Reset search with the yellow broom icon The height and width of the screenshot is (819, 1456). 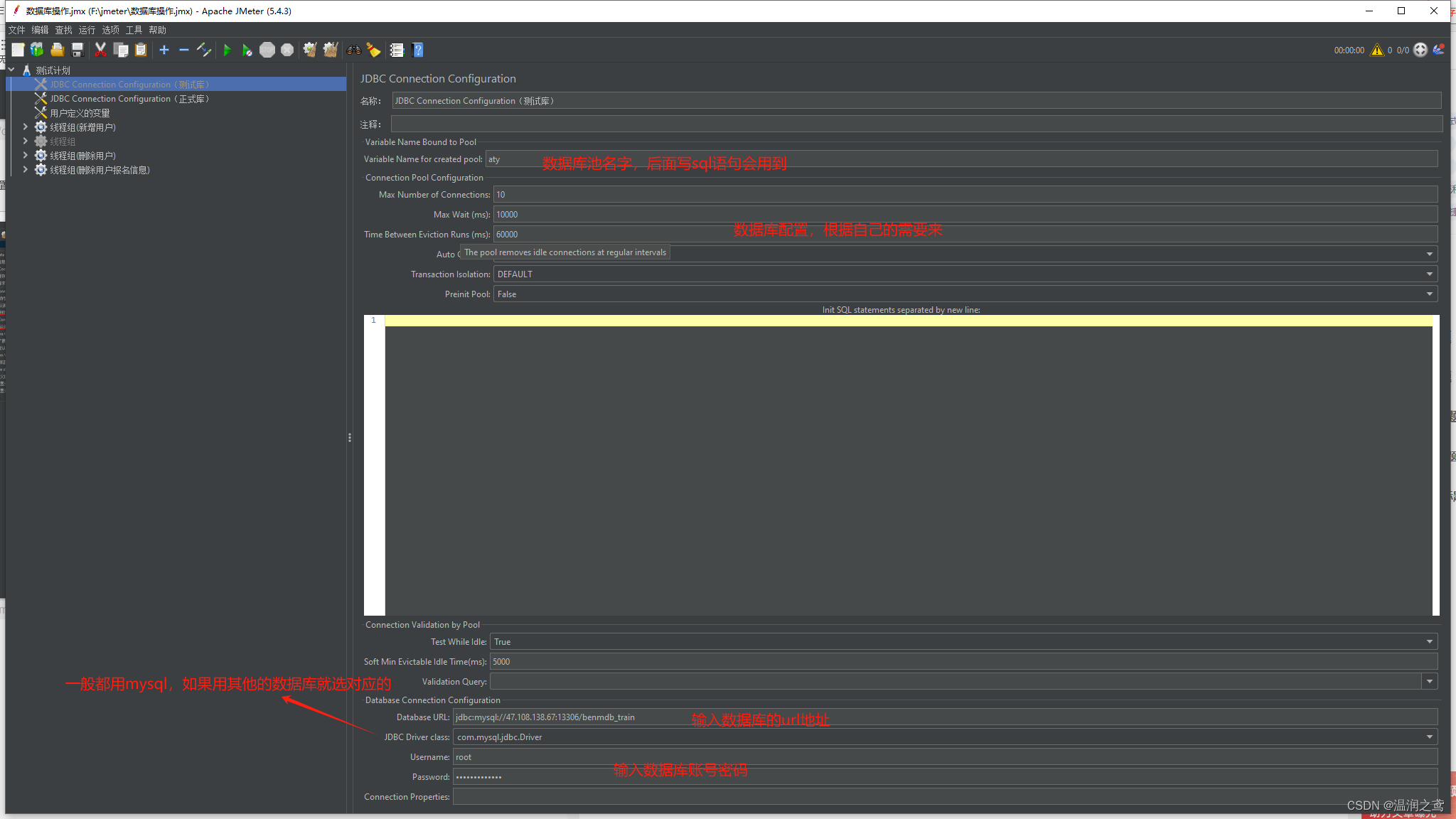[373, 50]
